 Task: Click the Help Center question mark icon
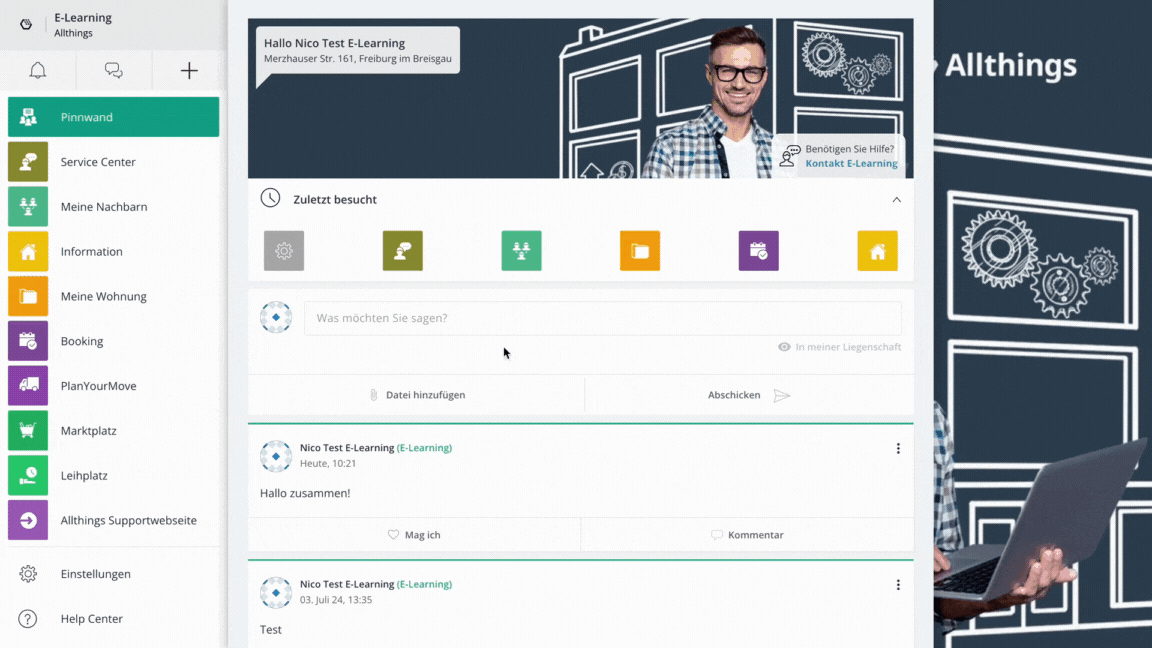(28, 619)
